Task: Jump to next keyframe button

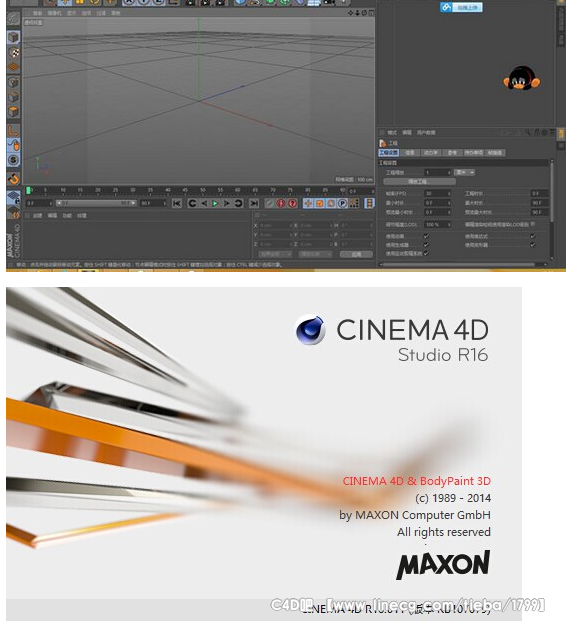Action: [x=238, y=203]
